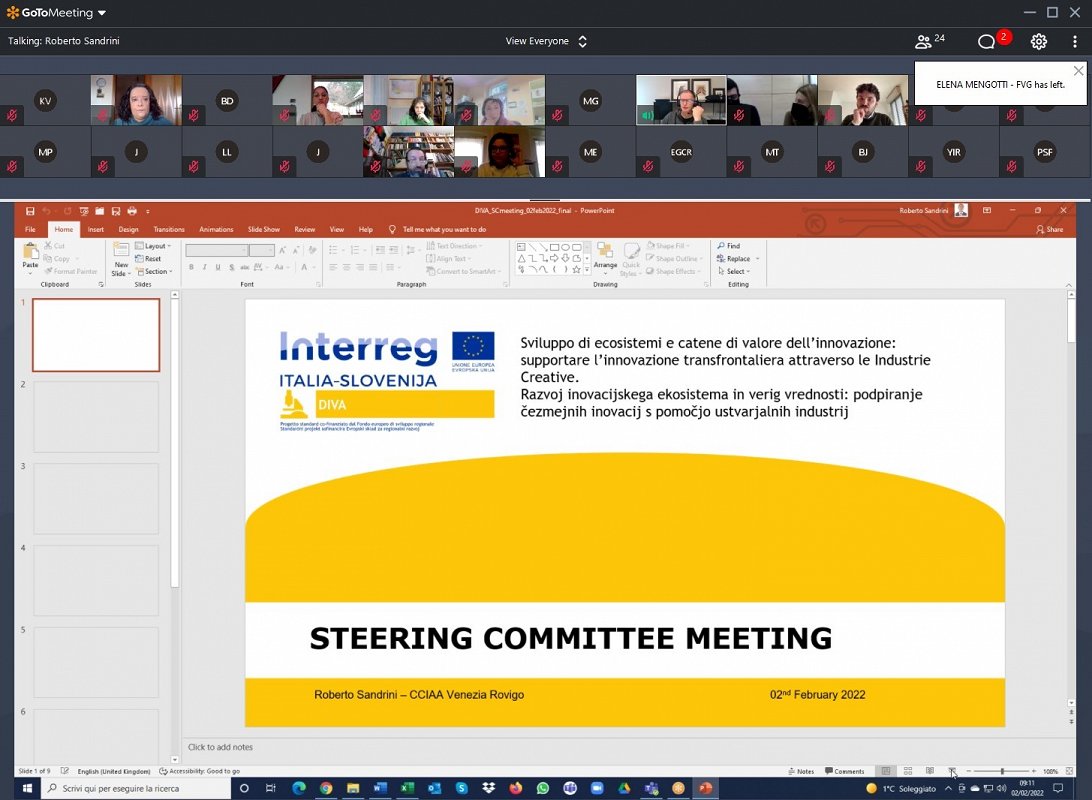The height and width of the screenshot is (800, 1092).
Task: Open the Transitions ribbon tab
Action: click(x=169, y=229)
